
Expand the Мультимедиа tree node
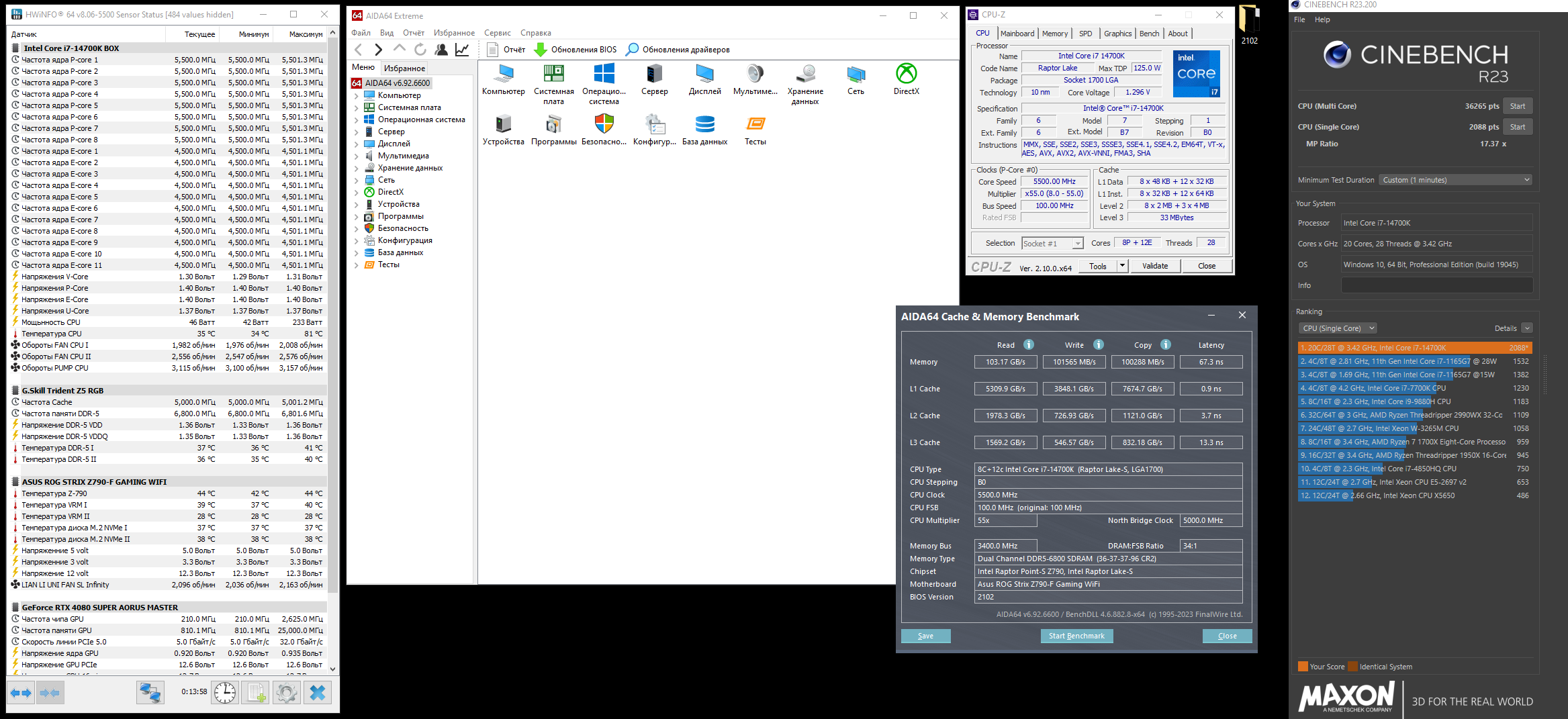point(357,156)
